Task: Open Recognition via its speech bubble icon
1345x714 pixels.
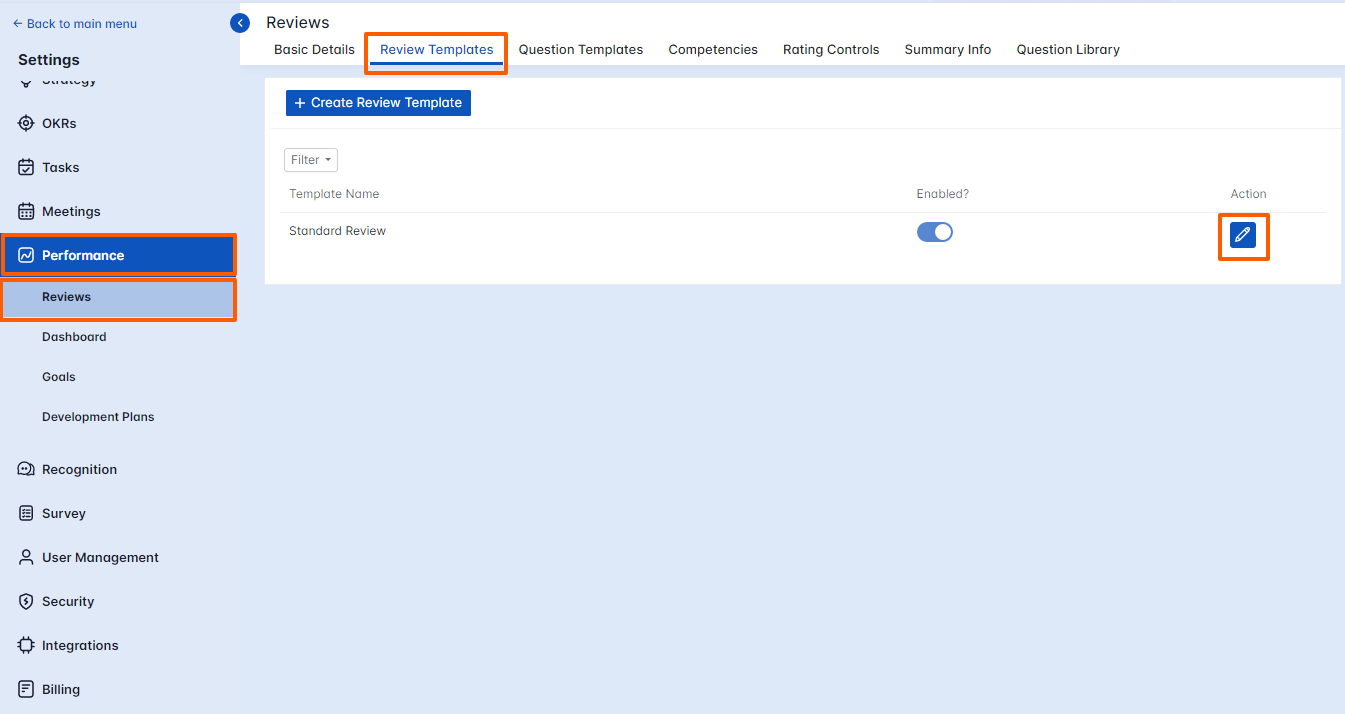Action: (26, 468)
